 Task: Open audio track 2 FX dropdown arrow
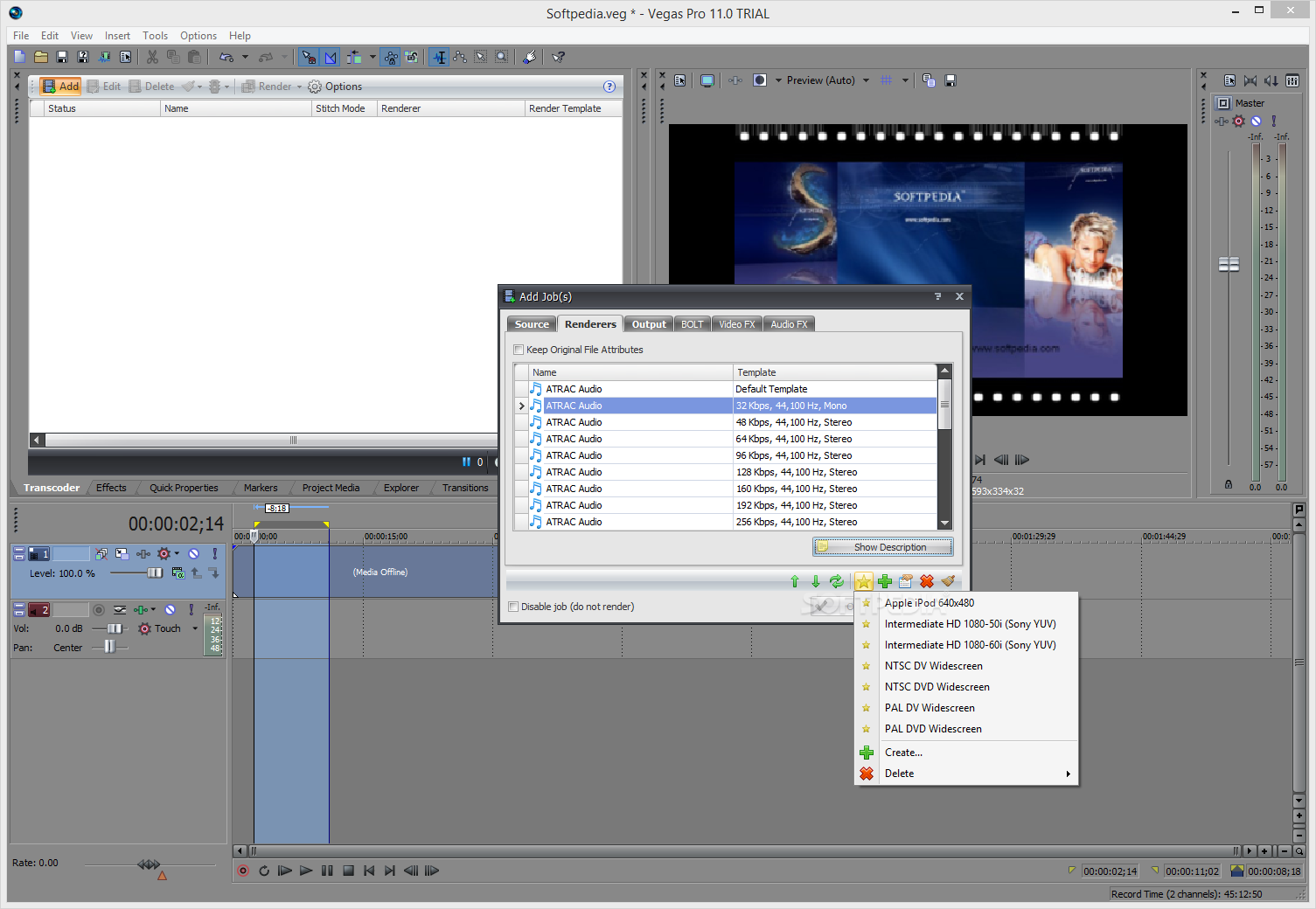point(154,609)
